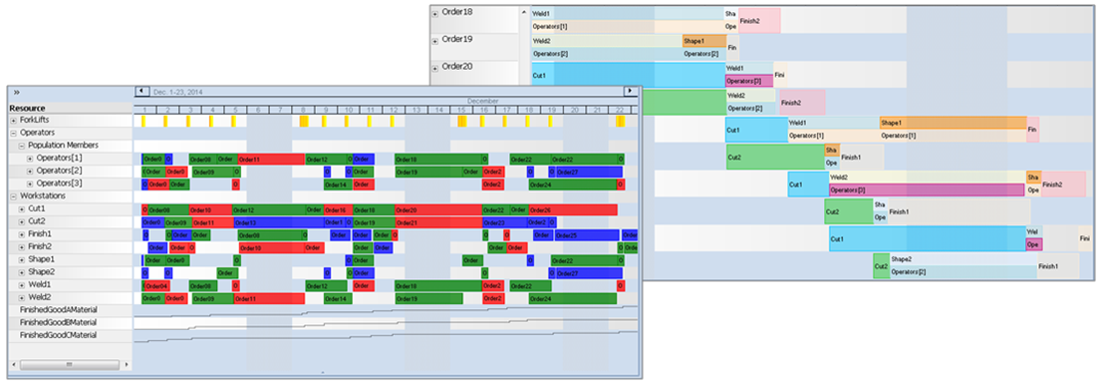This screenshot has width=1100, height=383.
Task: Expand the Operators[2] row
Action: click(30, 171)
